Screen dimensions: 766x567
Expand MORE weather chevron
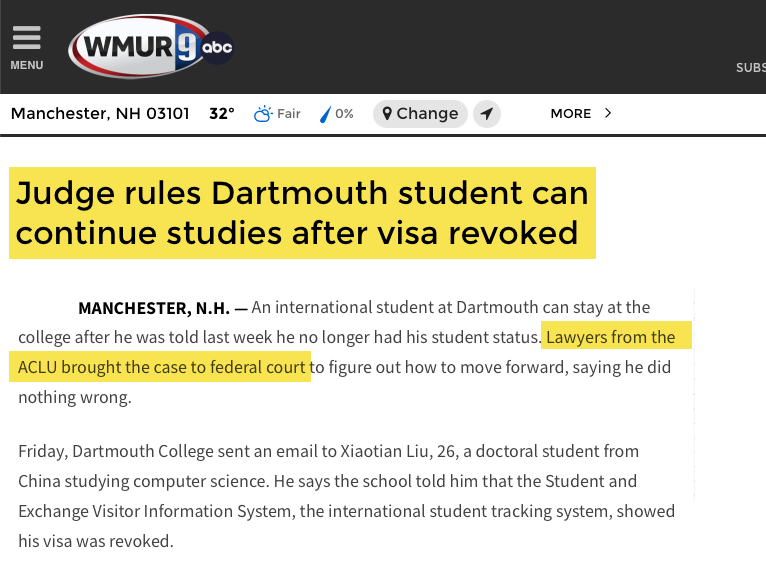click(x=607, y=113)
